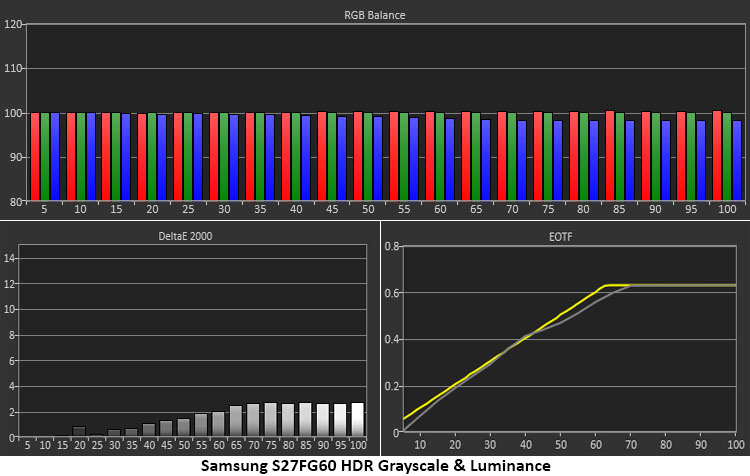The height and width of the screenshot is (476, 750).
Task: Click the red bar at RGB Balance level 85
Action: (x=610, y=155)
